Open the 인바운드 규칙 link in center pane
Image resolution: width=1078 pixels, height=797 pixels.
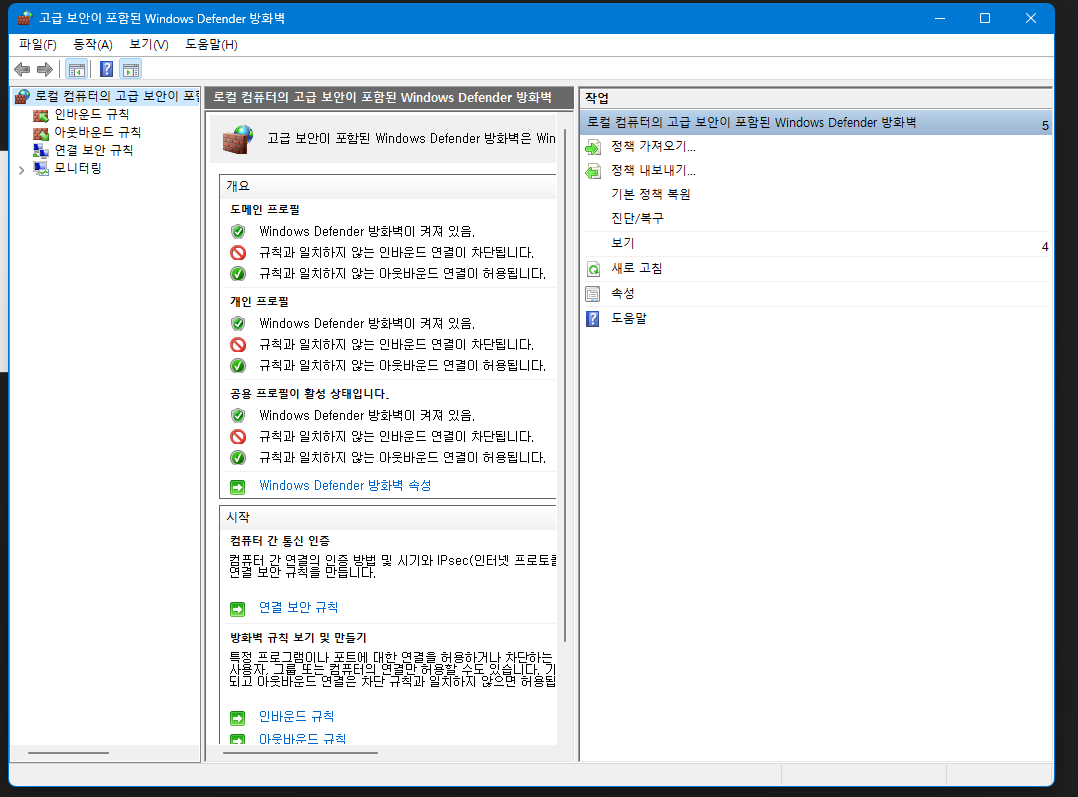tap(296, 717)
